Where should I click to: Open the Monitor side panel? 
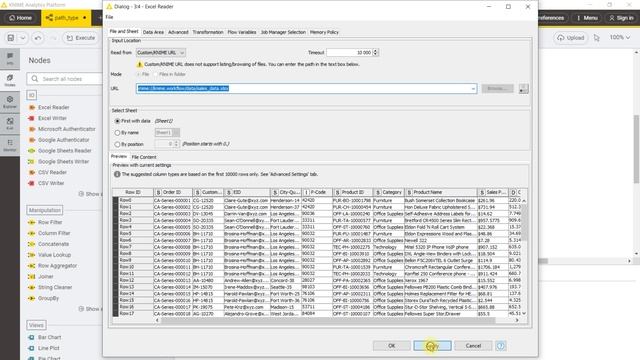point(10,145)
